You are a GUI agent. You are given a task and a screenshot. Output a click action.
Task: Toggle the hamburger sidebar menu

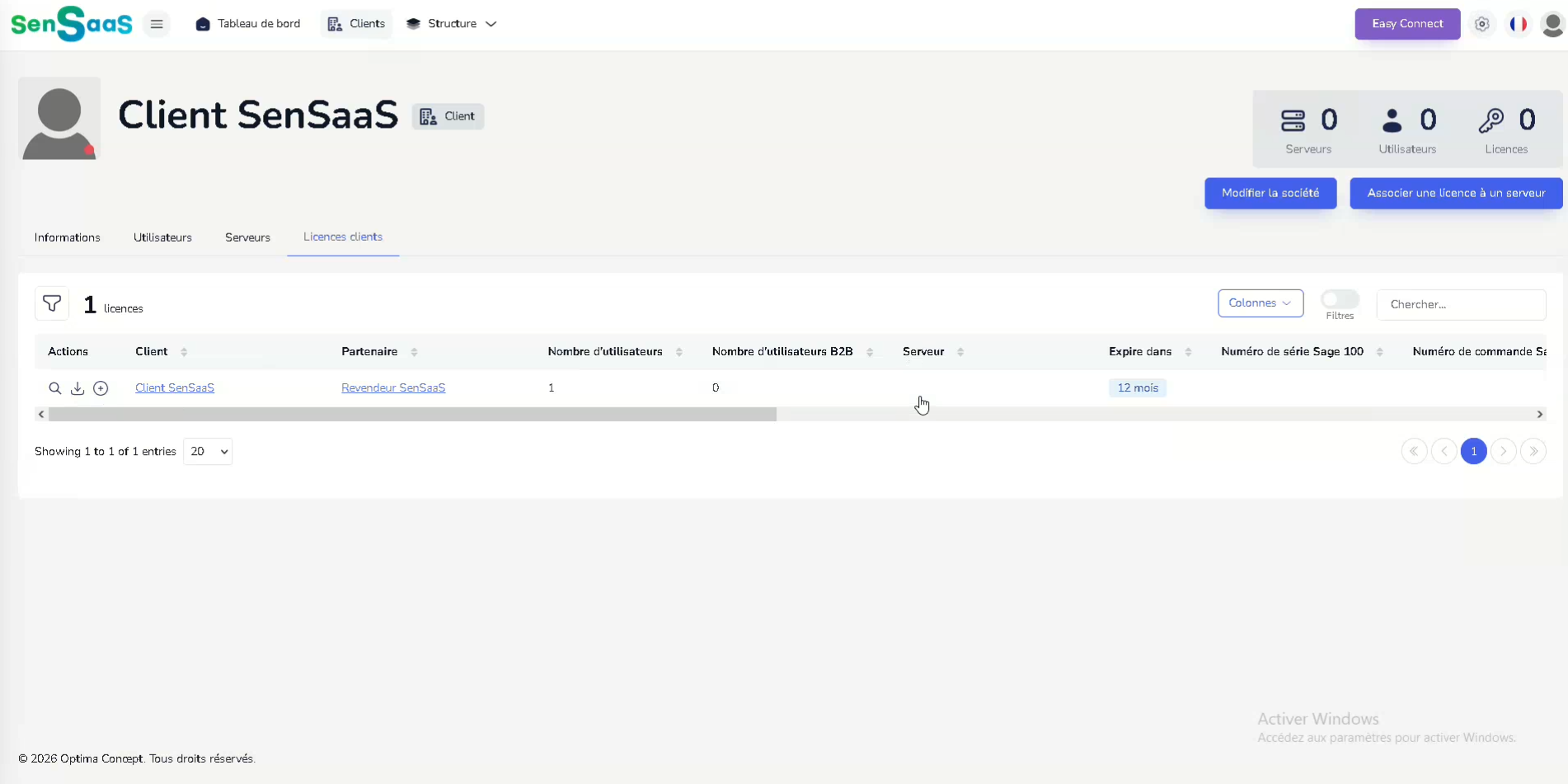pos(157,24)
